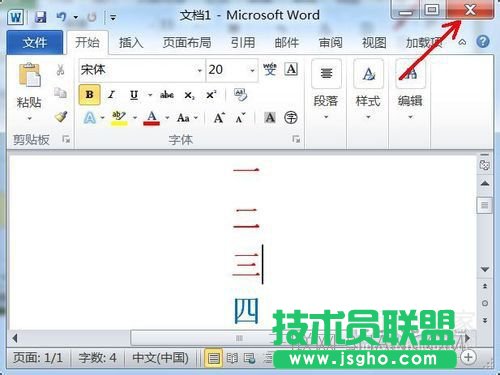Open the Customize Quick Access Toolbar dropdown

pos(113,17)
